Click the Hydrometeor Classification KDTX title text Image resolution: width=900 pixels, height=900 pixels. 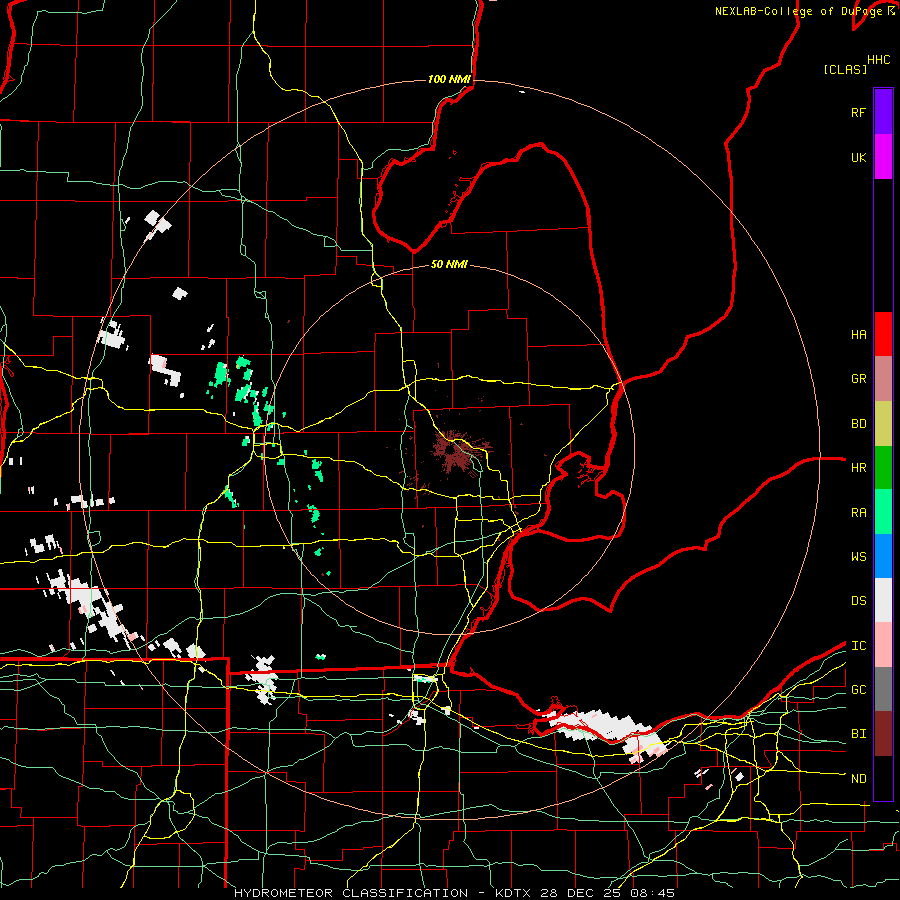[454, 893]
